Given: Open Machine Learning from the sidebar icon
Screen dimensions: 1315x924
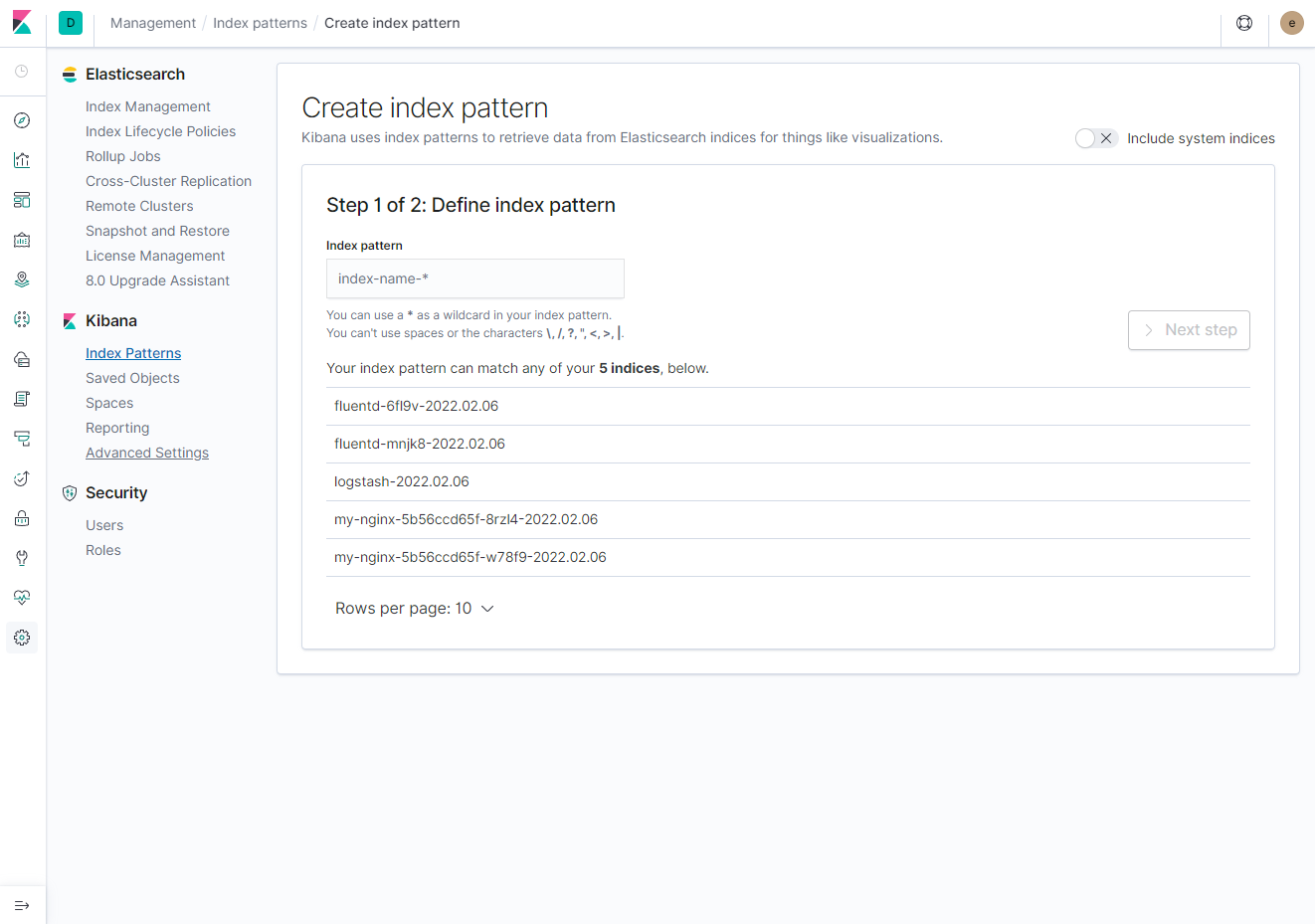Looking at the screenshot, I should (22, 319).
